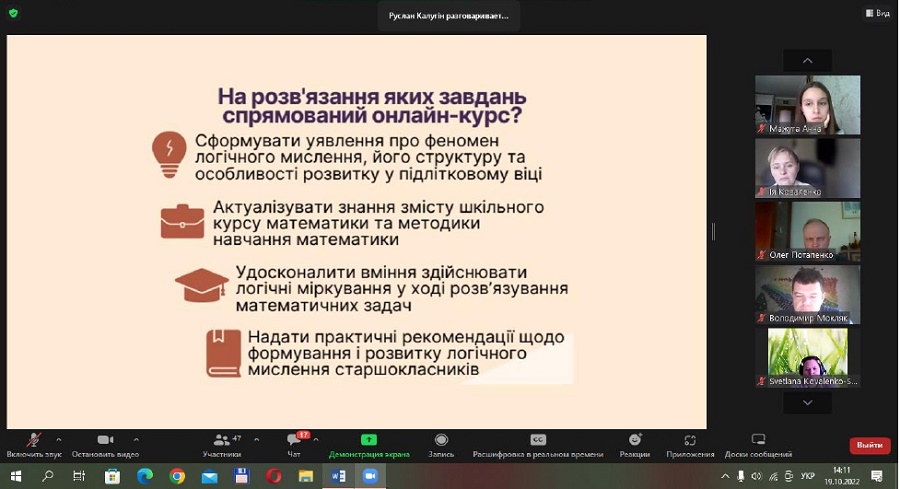Open Расшифровка в реальном времени captions

click(538, 444)
